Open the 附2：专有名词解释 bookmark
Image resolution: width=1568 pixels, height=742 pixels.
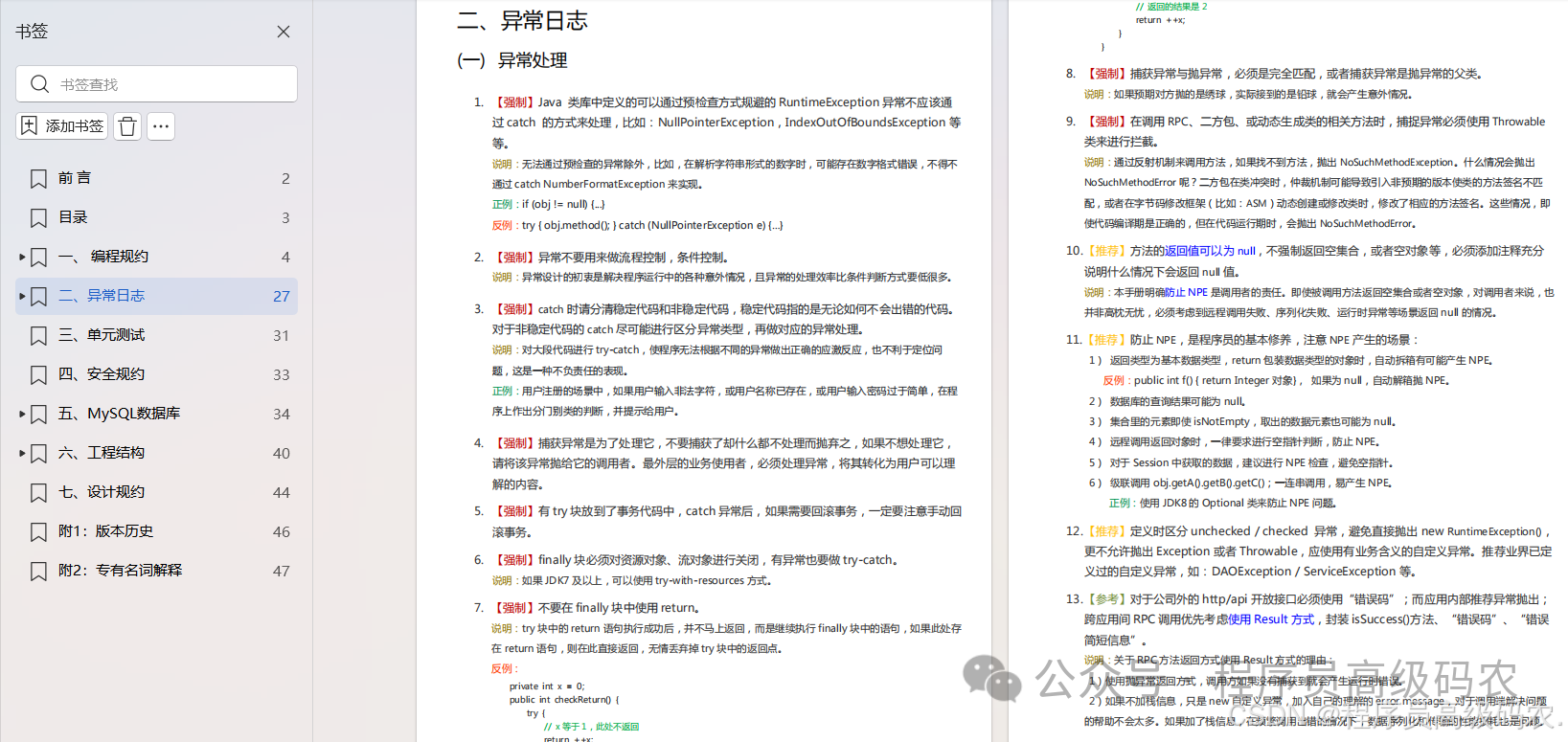coord(120,571)
